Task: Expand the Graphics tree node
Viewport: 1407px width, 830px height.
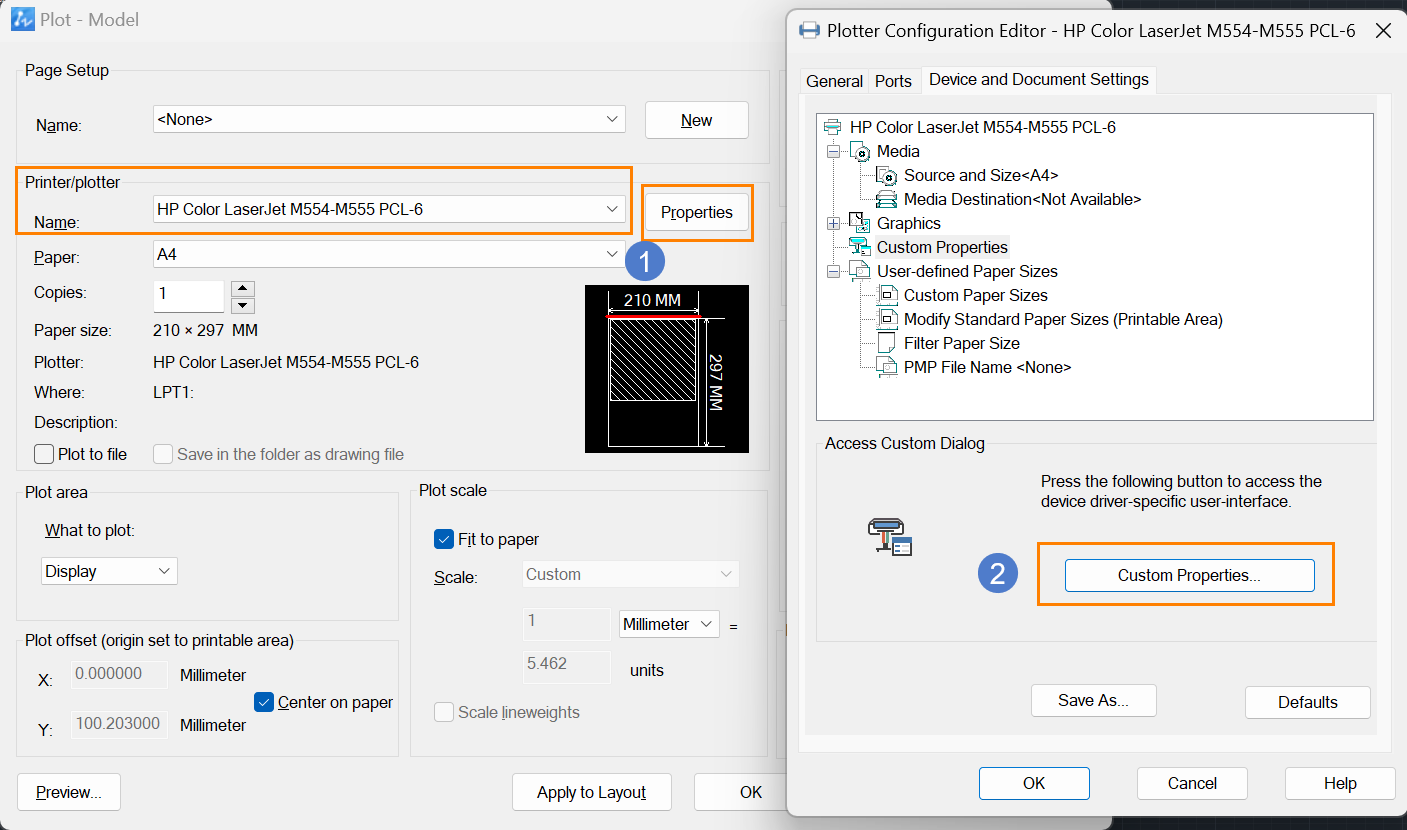Action: point(833,223)
